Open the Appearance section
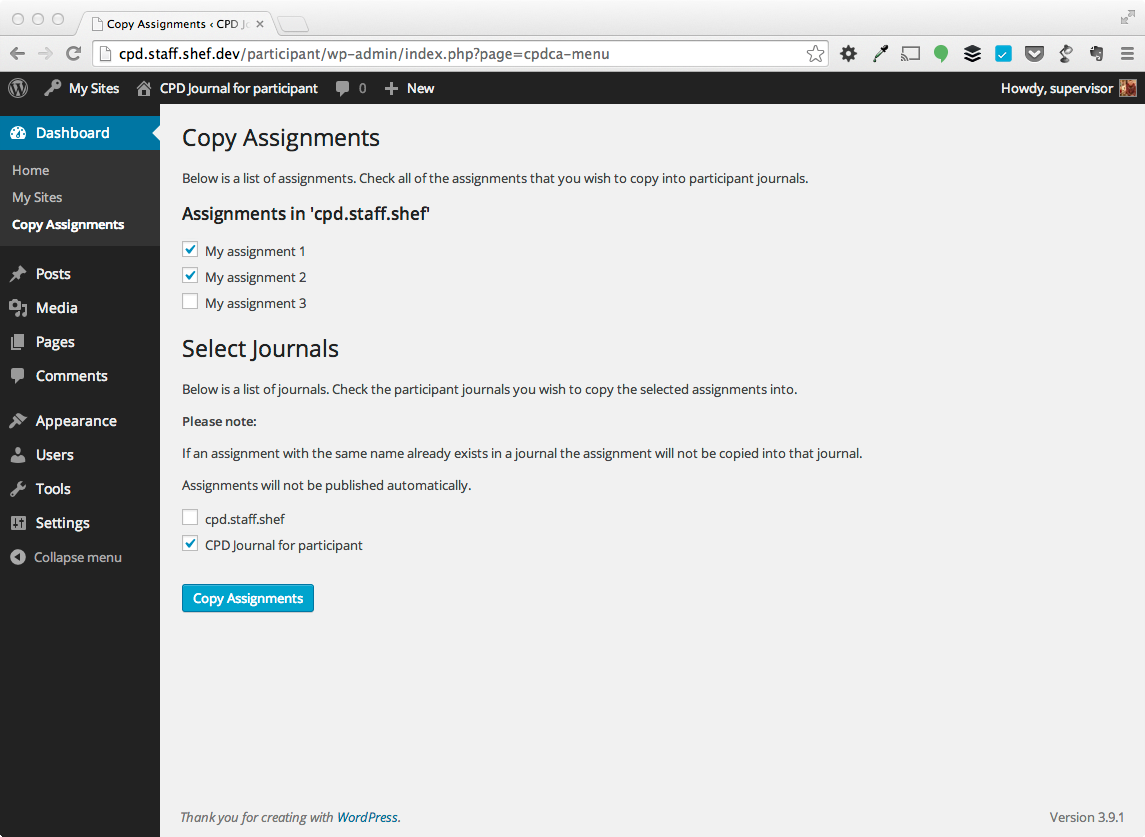1145x837 pixels. (76, 421)
